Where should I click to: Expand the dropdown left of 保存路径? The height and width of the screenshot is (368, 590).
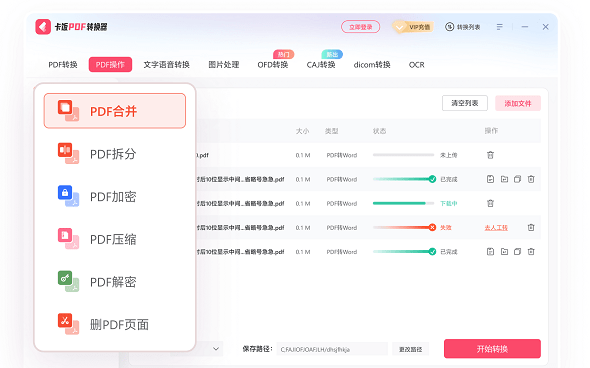pyautogui.click(x=216, y=349)
